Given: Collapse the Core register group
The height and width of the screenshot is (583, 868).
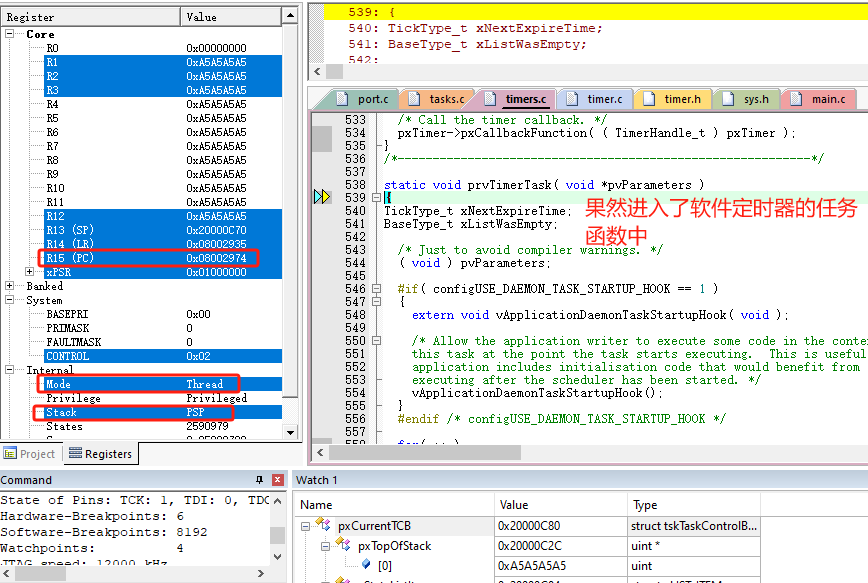Looking at the screenshot, I should (x=9, y=34).
